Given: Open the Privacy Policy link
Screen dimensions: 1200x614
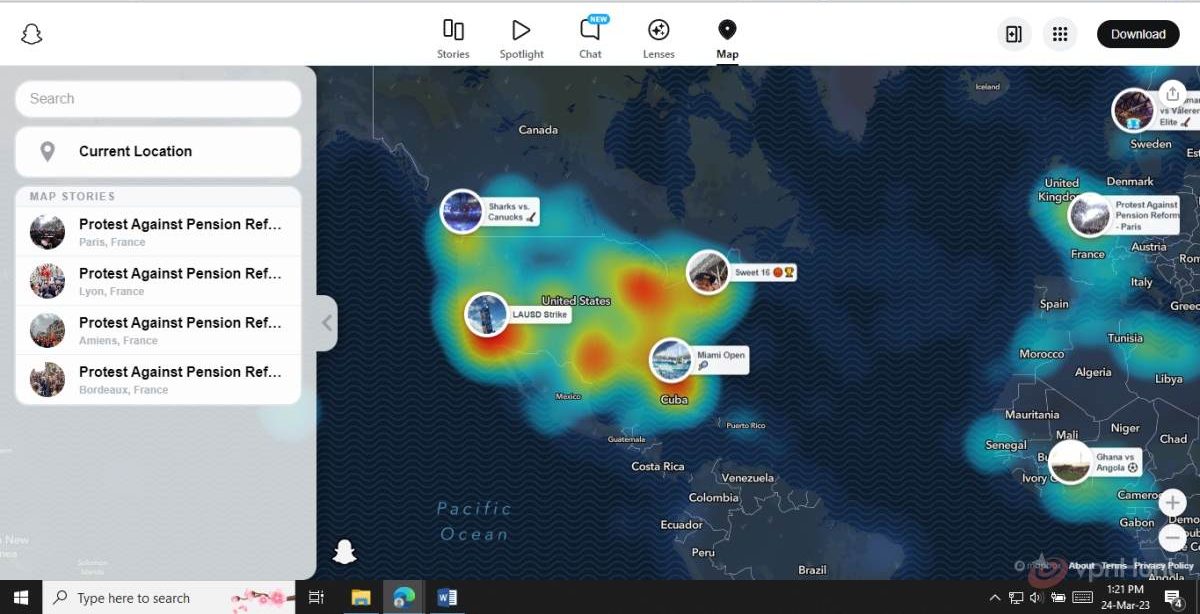Looking at the screenshot, I should click(x=1164, y=566).
